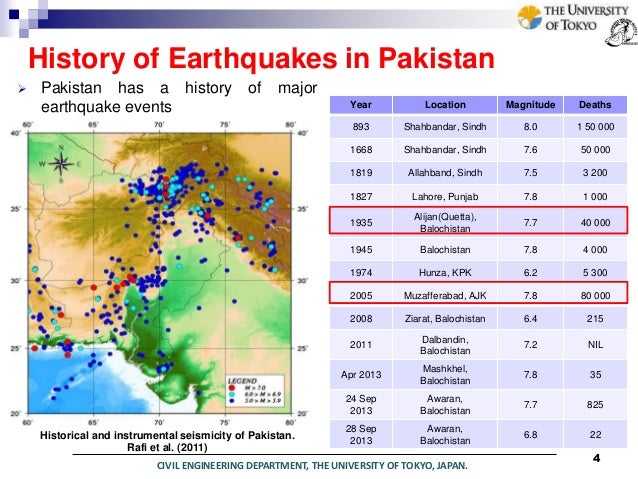
Task: Click the location "Lahore, Punjab"
Action: click(445, 197)
